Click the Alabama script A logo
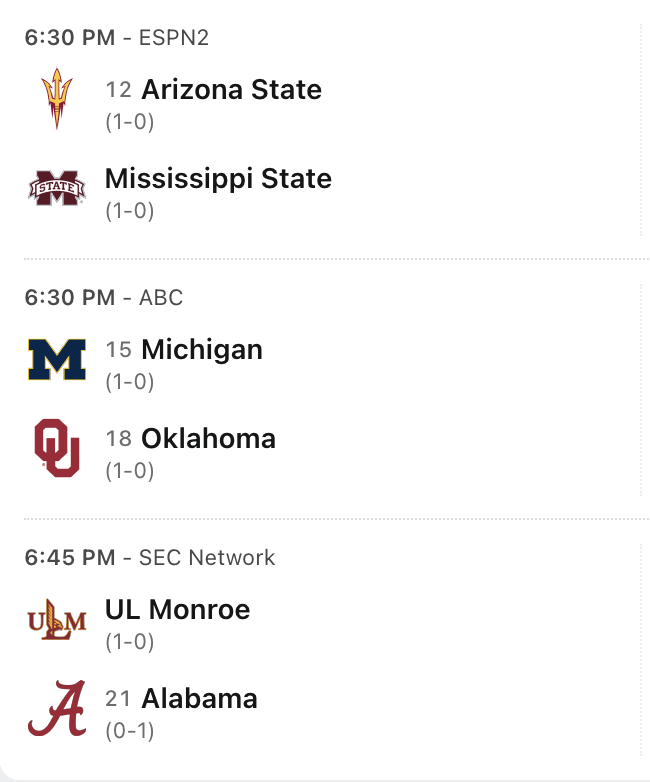This screenshot has height=782, width=650. click(x=56, y=708)
